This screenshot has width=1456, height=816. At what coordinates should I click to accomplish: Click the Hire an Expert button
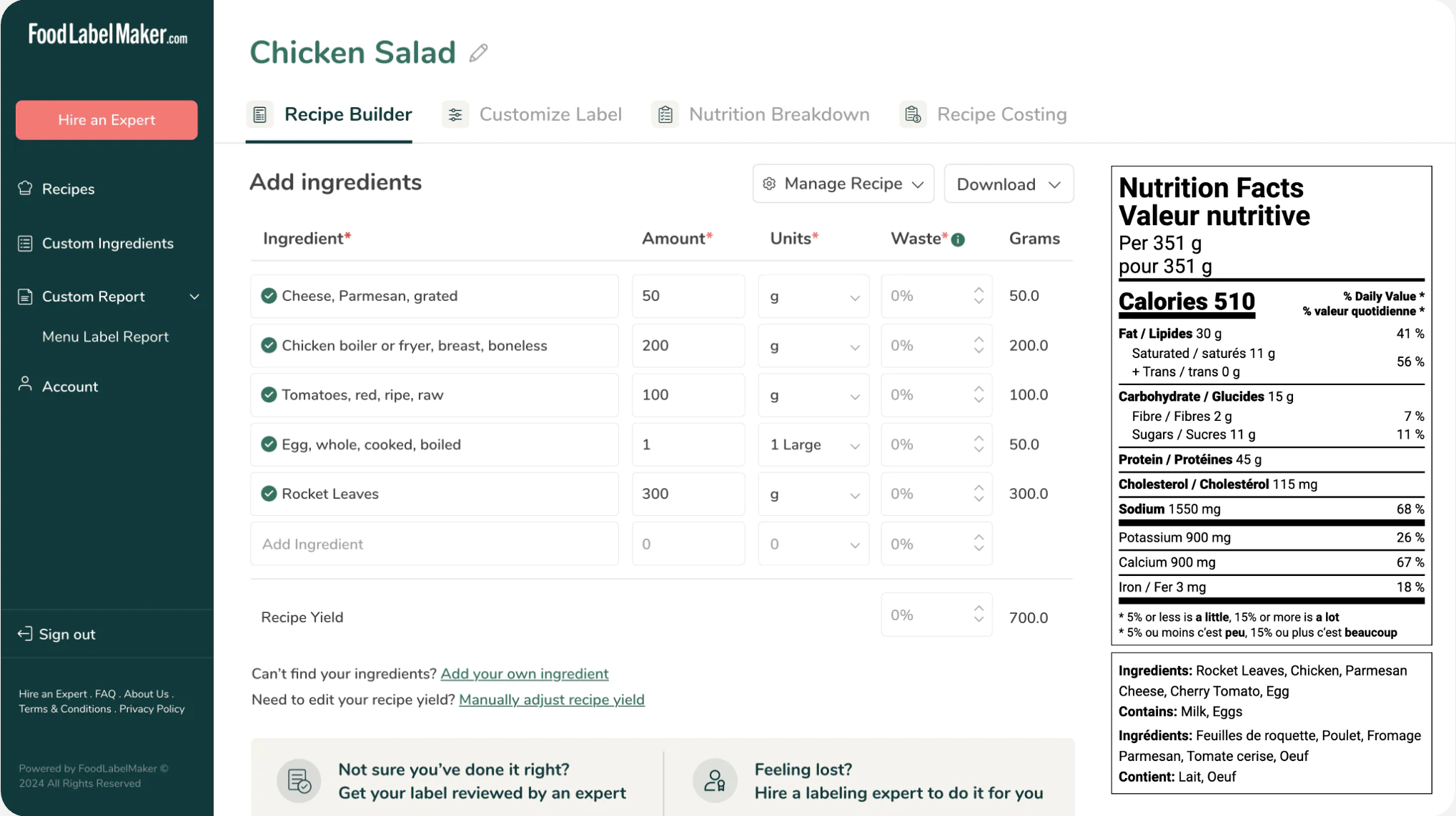pyautogui.click(x=106, y=119)
